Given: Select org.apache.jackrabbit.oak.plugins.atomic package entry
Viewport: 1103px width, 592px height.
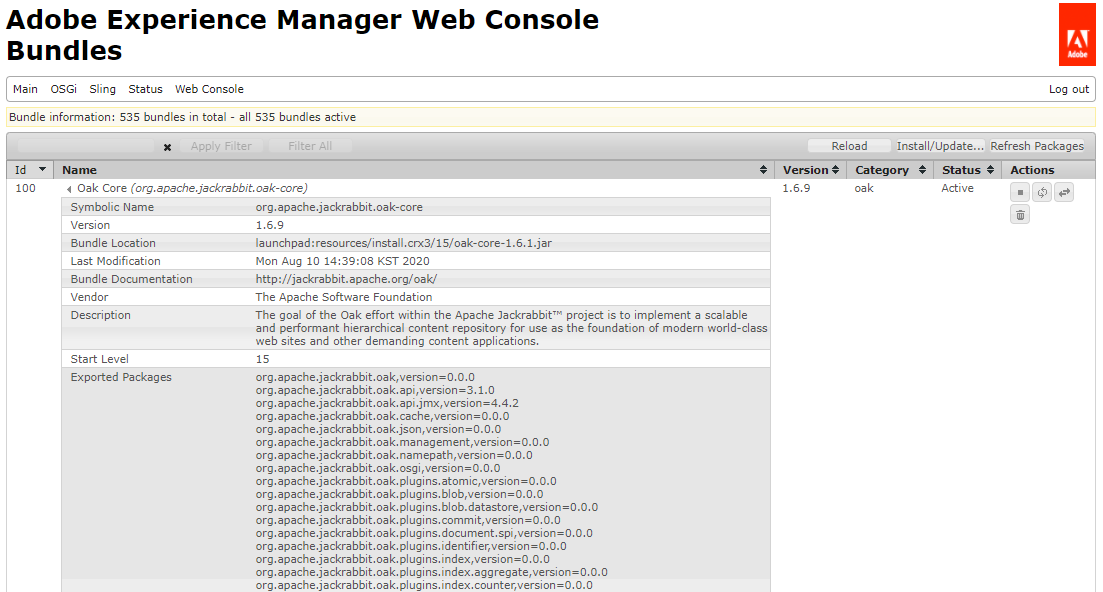Looking at the screenshot, I should click(x=406, y=481).
